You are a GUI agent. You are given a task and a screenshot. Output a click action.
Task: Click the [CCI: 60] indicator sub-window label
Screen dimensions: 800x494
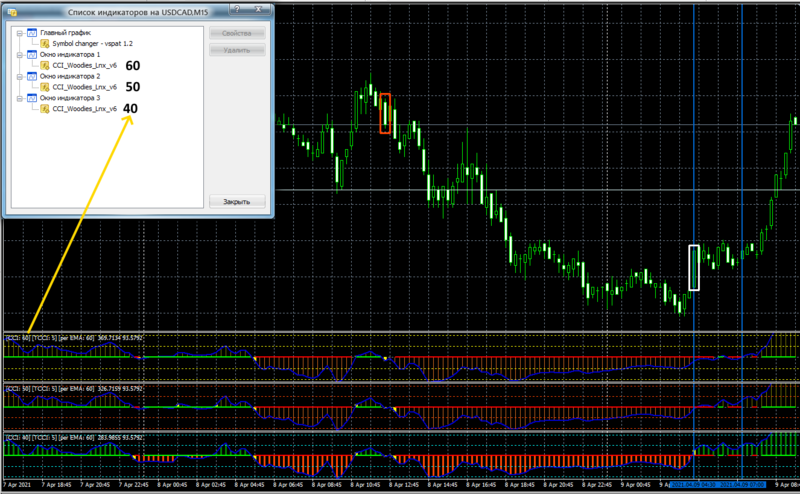[x=74, y=338]
